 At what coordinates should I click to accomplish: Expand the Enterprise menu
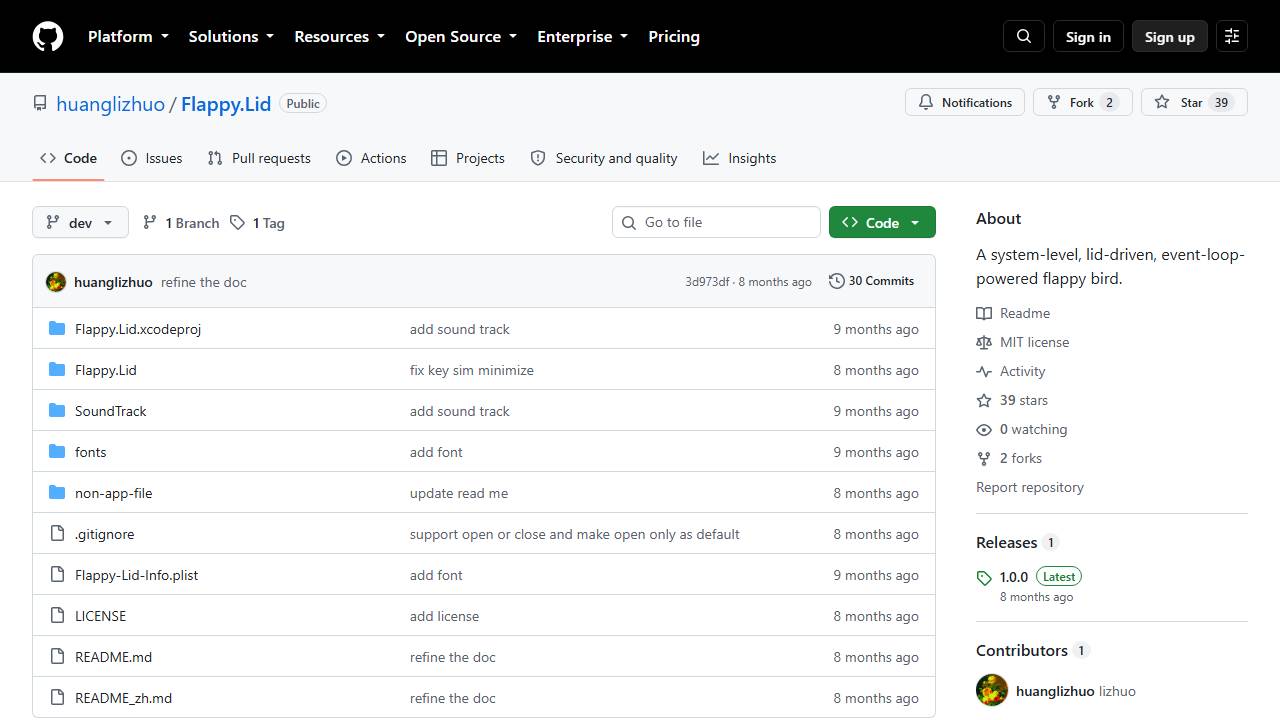[x=583, y=36]
